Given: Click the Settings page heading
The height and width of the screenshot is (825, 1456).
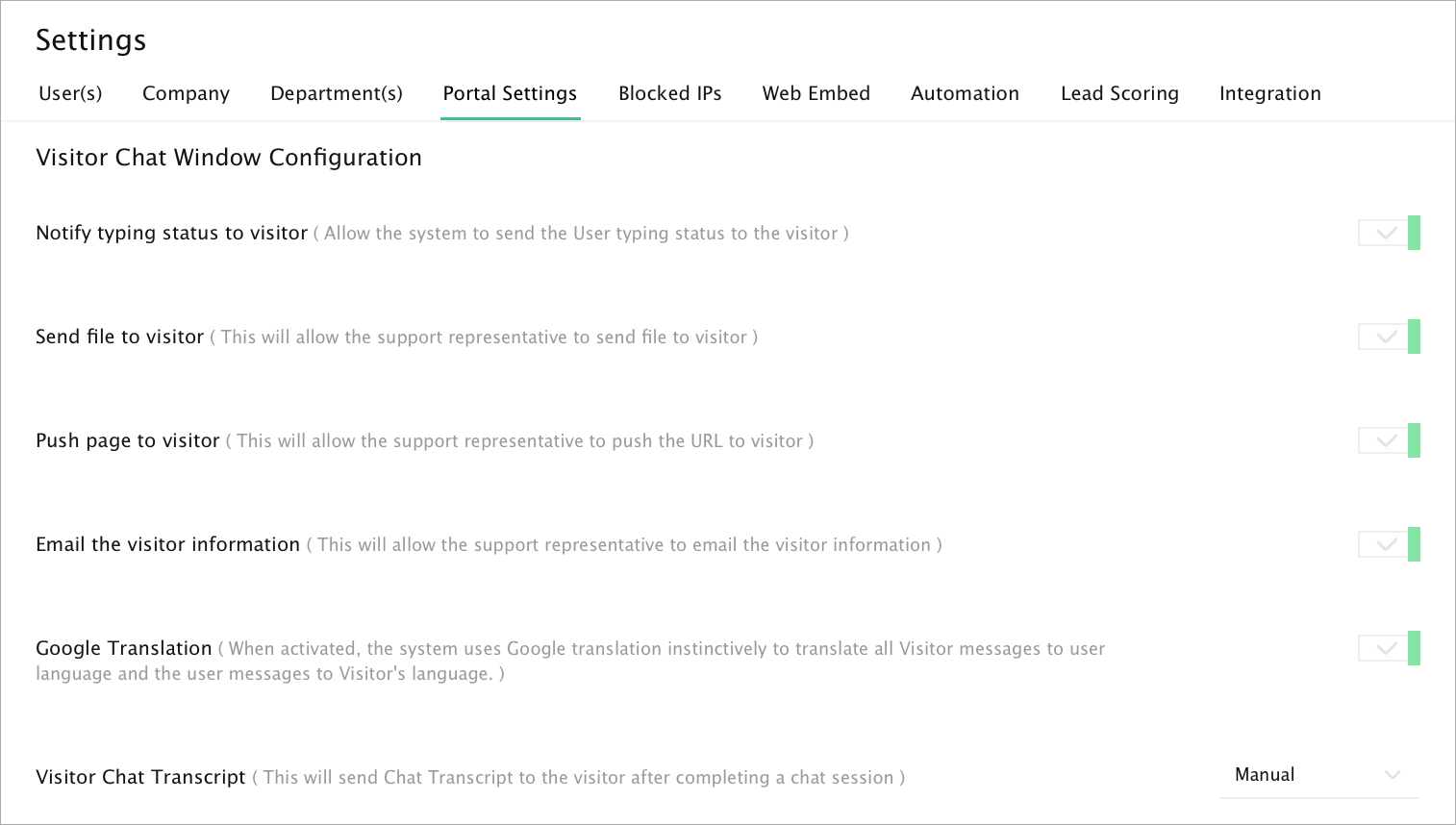Looking at the screenshot, I should [91, 40].
